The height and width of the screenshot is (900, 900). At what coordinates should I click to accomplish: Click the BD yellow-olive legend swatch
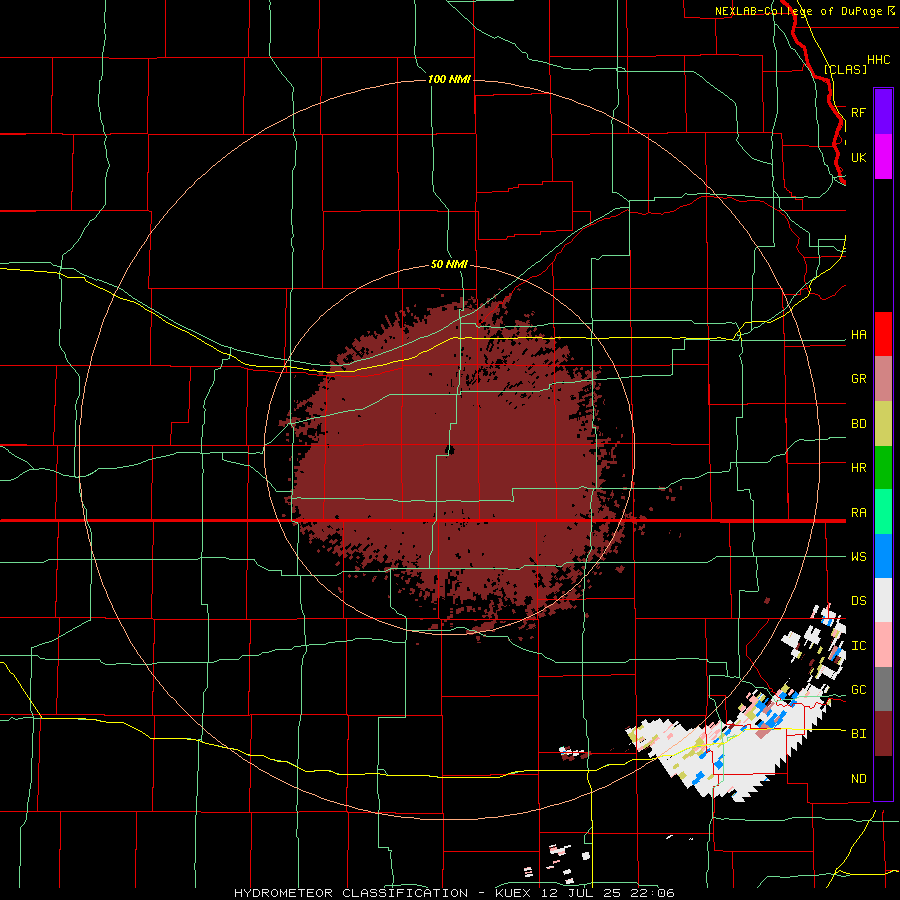click(x=883, y=424)
